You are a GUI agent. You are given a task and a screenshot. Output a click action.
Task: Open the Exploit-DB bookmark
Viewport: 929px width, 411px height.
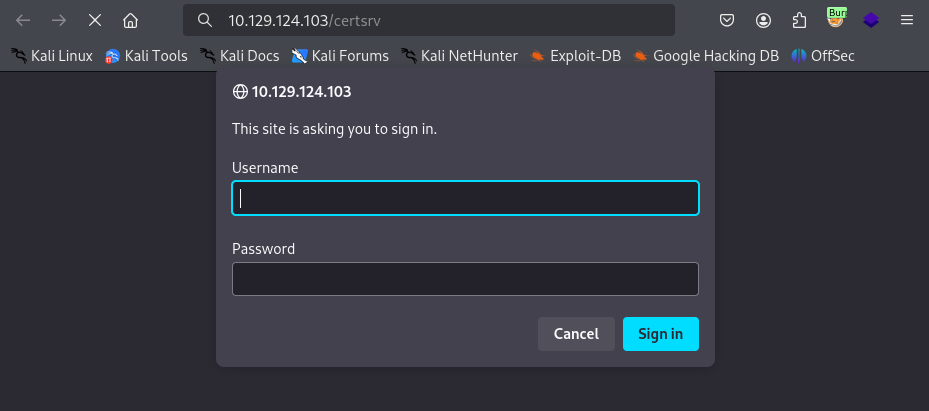[575, 56]
